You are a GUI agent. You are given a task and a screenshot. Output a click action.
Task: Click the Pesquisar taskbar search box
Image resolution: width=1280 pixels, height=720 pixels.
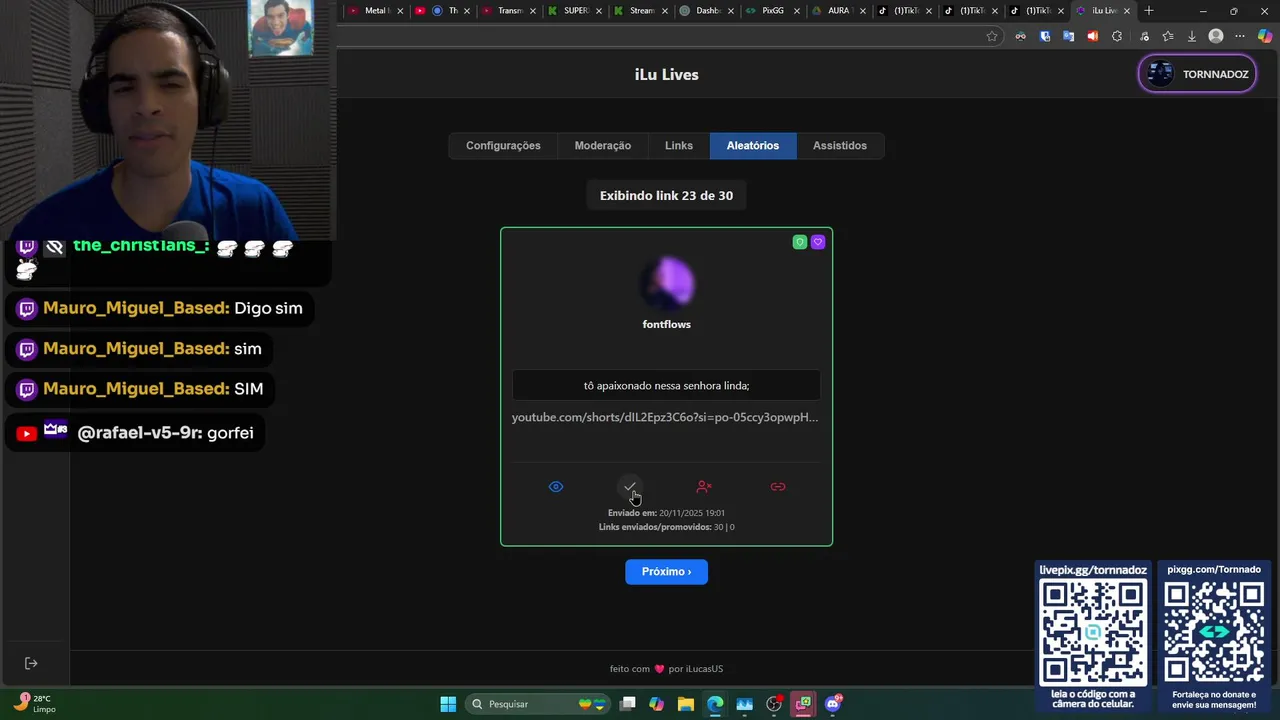[540, 704]
